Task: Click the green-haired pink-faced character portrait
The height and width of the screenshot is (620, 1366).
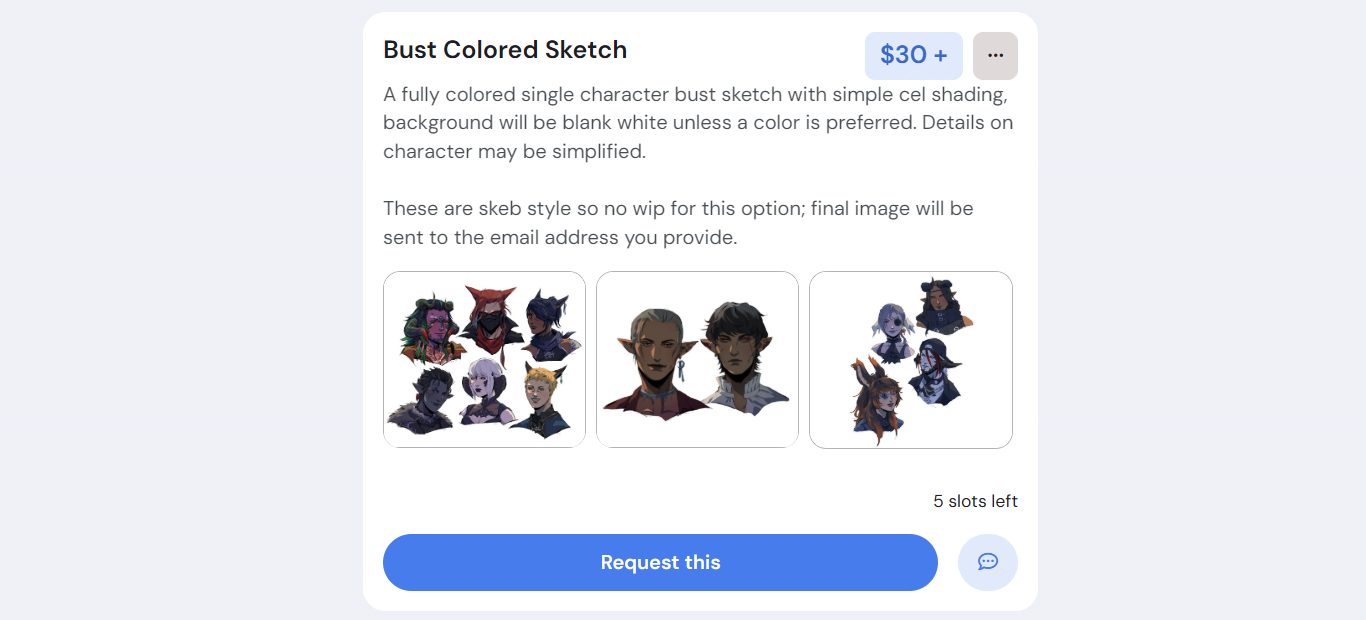Action: click(x=432, y=325)
